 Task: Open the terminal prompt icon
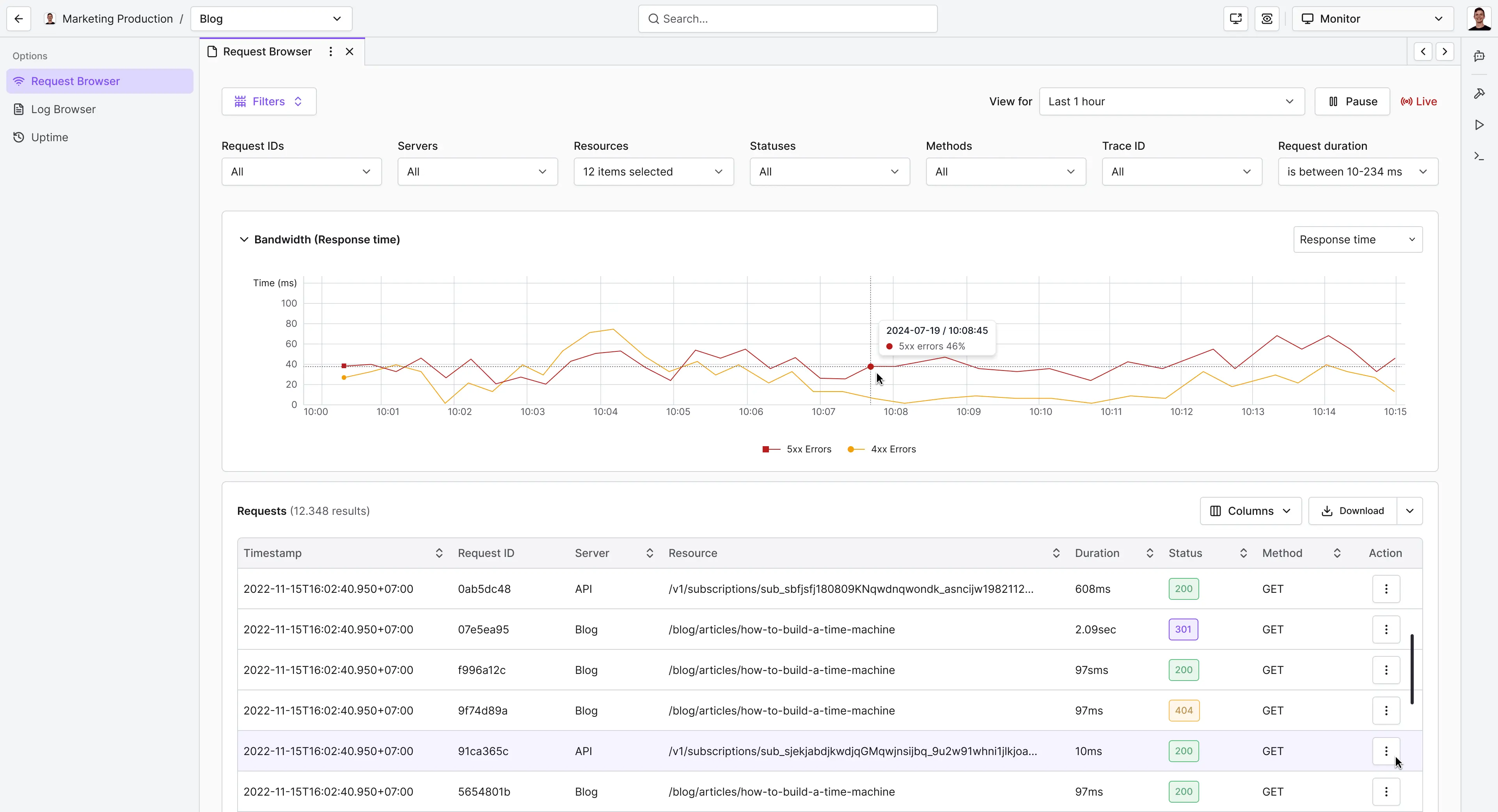(x=1479, y=156)
